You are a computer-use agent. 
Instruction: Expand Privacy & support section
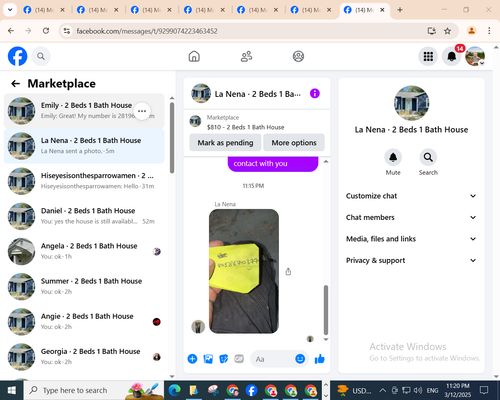[411, 260]
